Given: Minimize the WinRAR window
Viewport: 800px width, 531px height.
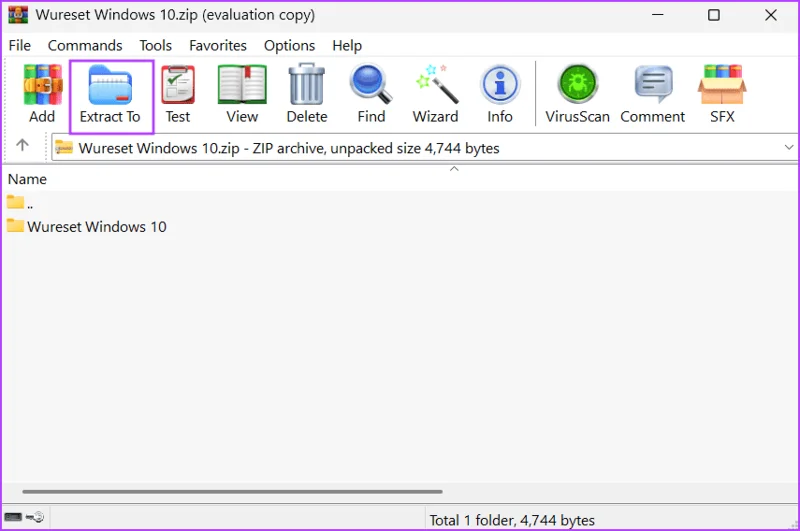Looking at the screenshot, I should pos(658,15).
